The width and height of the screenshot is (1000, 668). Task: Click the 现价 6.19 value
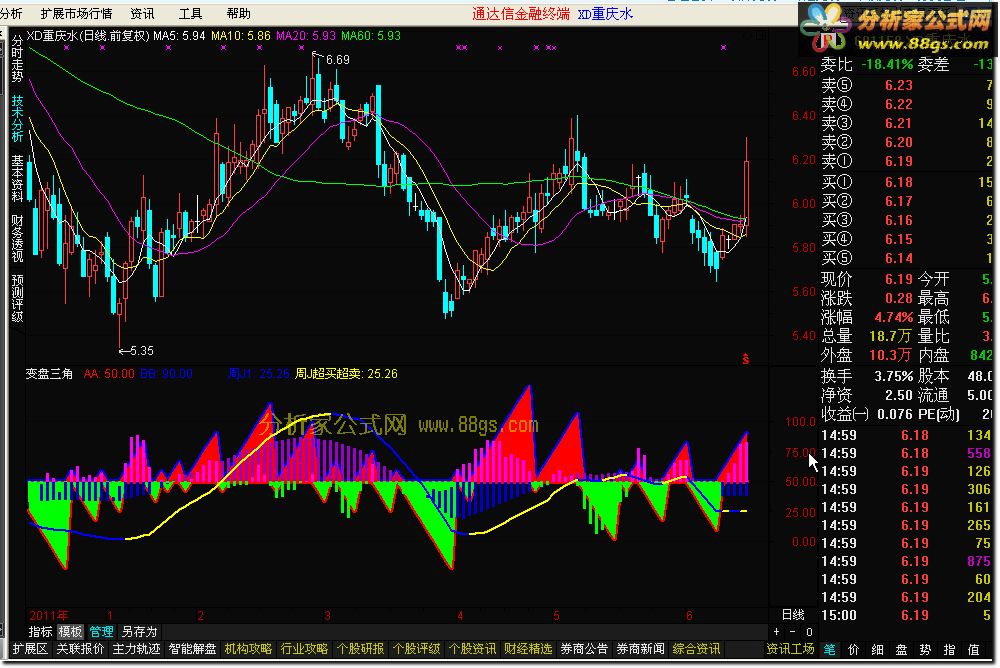pyautogui.click(x=899, y=279)
